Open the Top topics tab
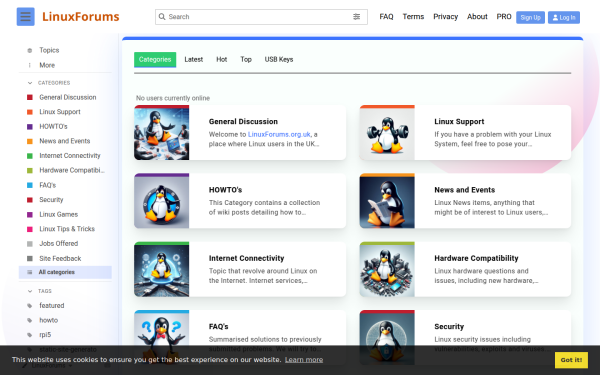Screen dimensions: 600x375 [246, 60]
